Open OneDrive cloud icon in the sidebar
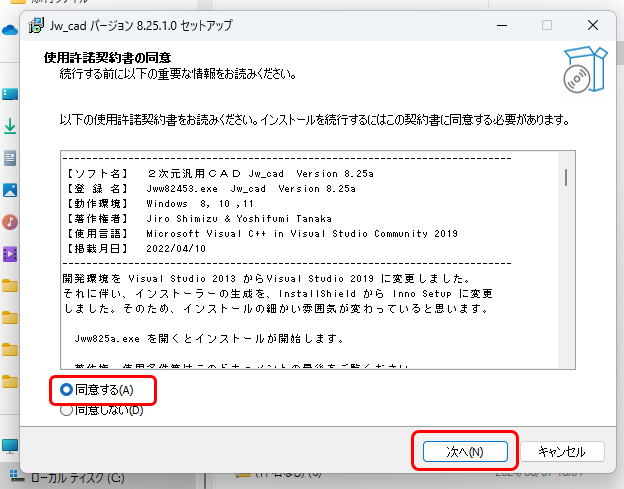The height and width of the screenshot is (489, 624). coord(10,31)
